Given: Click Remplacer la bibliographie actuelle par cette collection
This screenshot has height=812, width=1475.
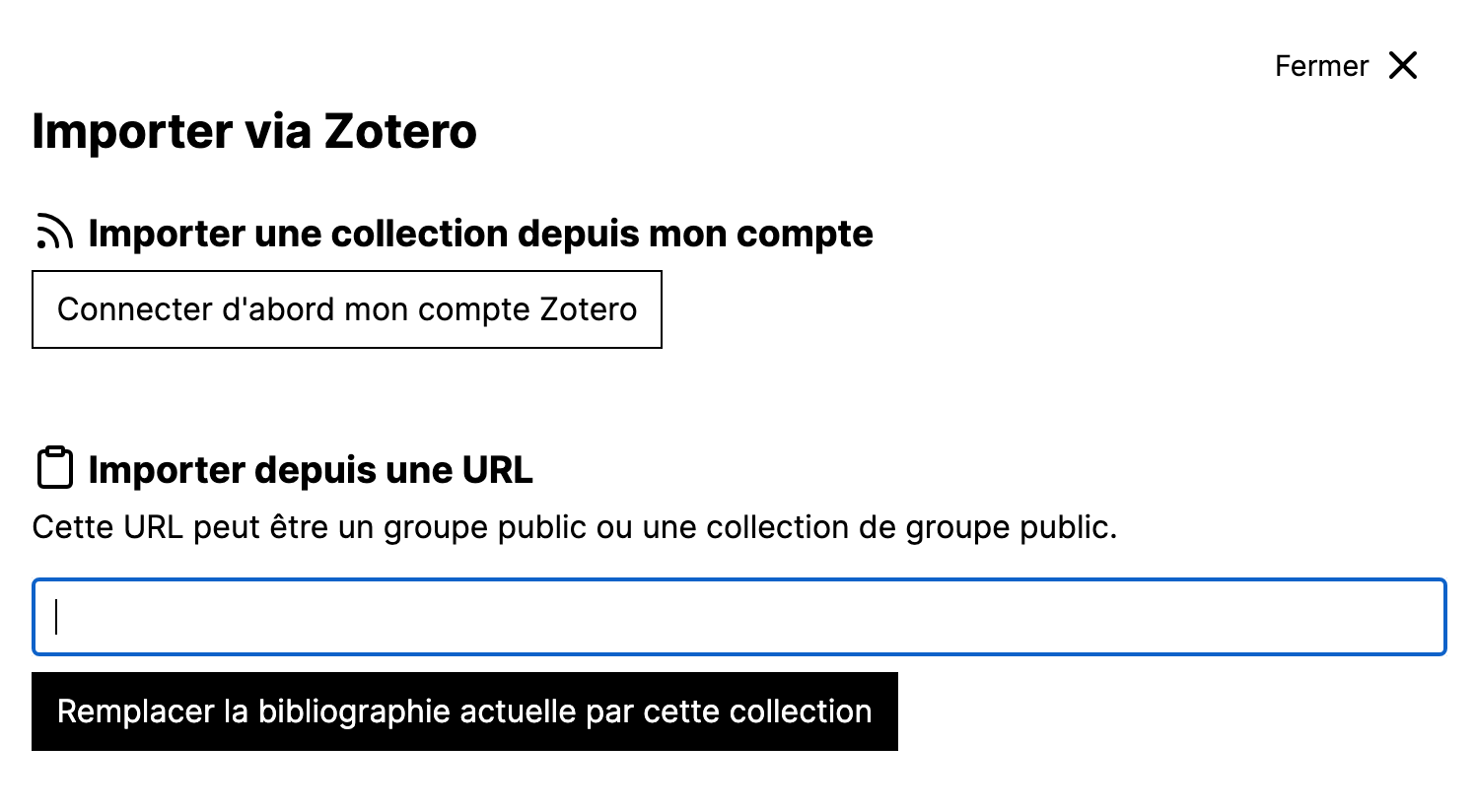Looking at the screenshot, I should coord(464,710).
